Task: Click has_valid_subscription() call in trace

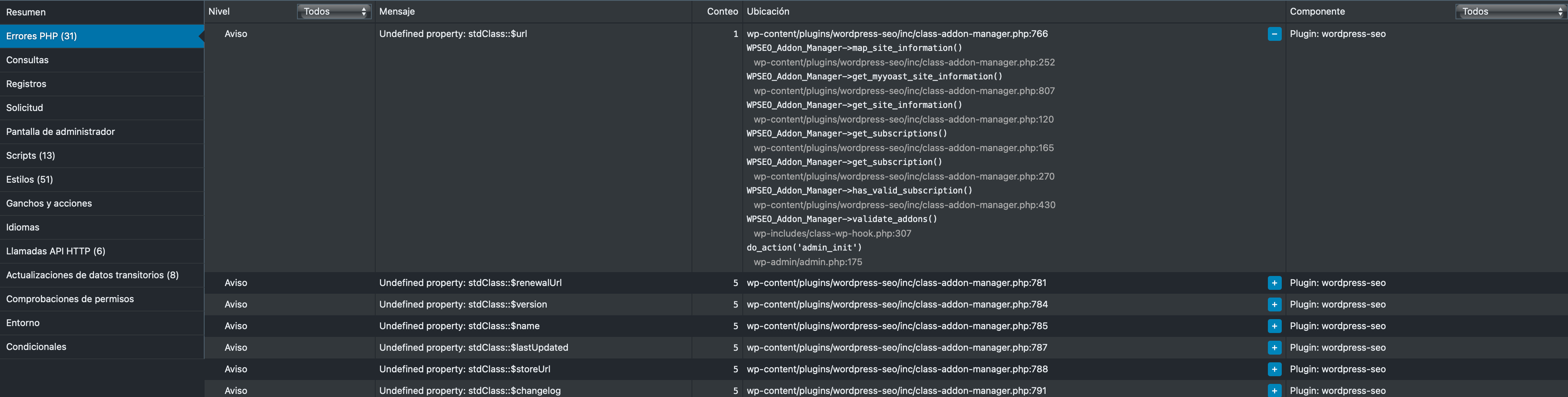Action: pos(860,190)
